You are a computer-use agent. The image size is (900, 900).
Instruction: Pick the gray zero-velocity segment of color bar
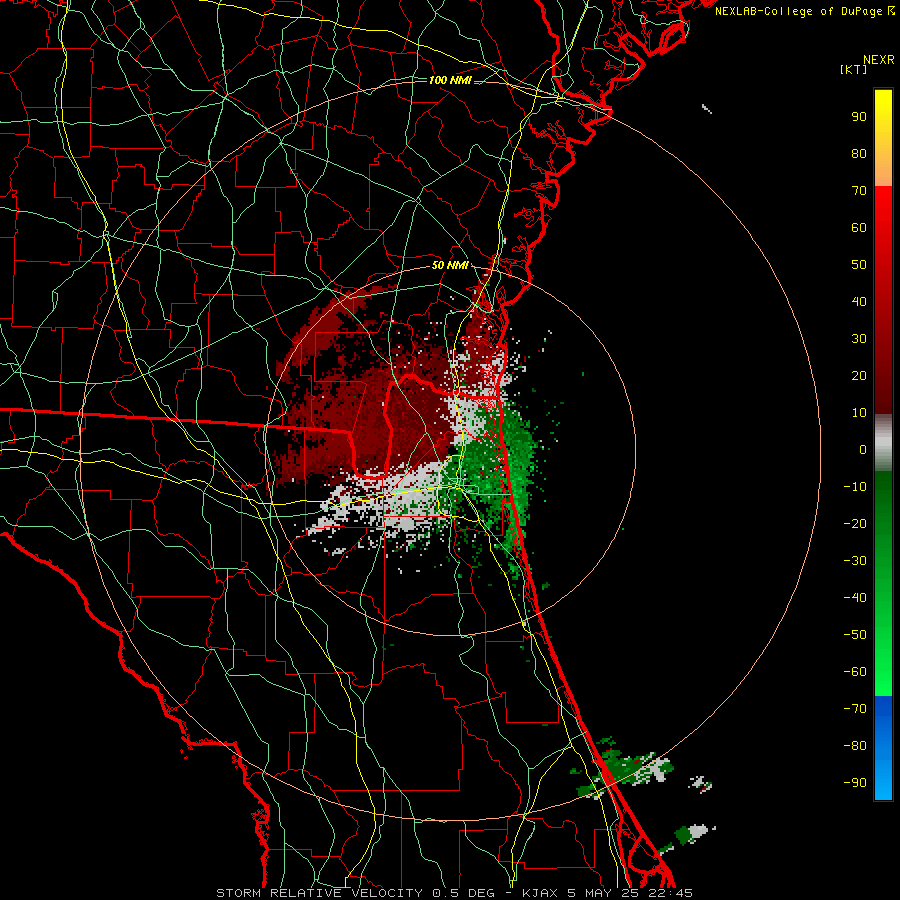[883, 443]
